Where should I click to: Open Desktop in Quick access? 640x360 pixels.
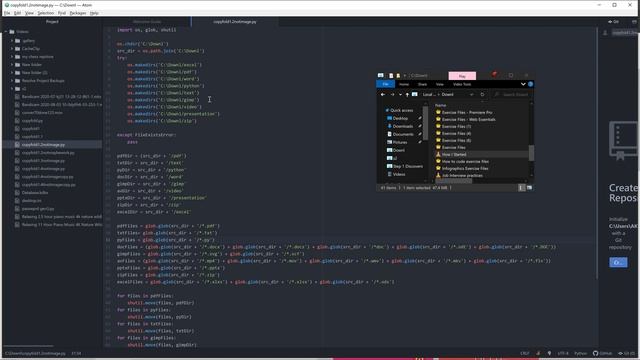pos(400,118)
